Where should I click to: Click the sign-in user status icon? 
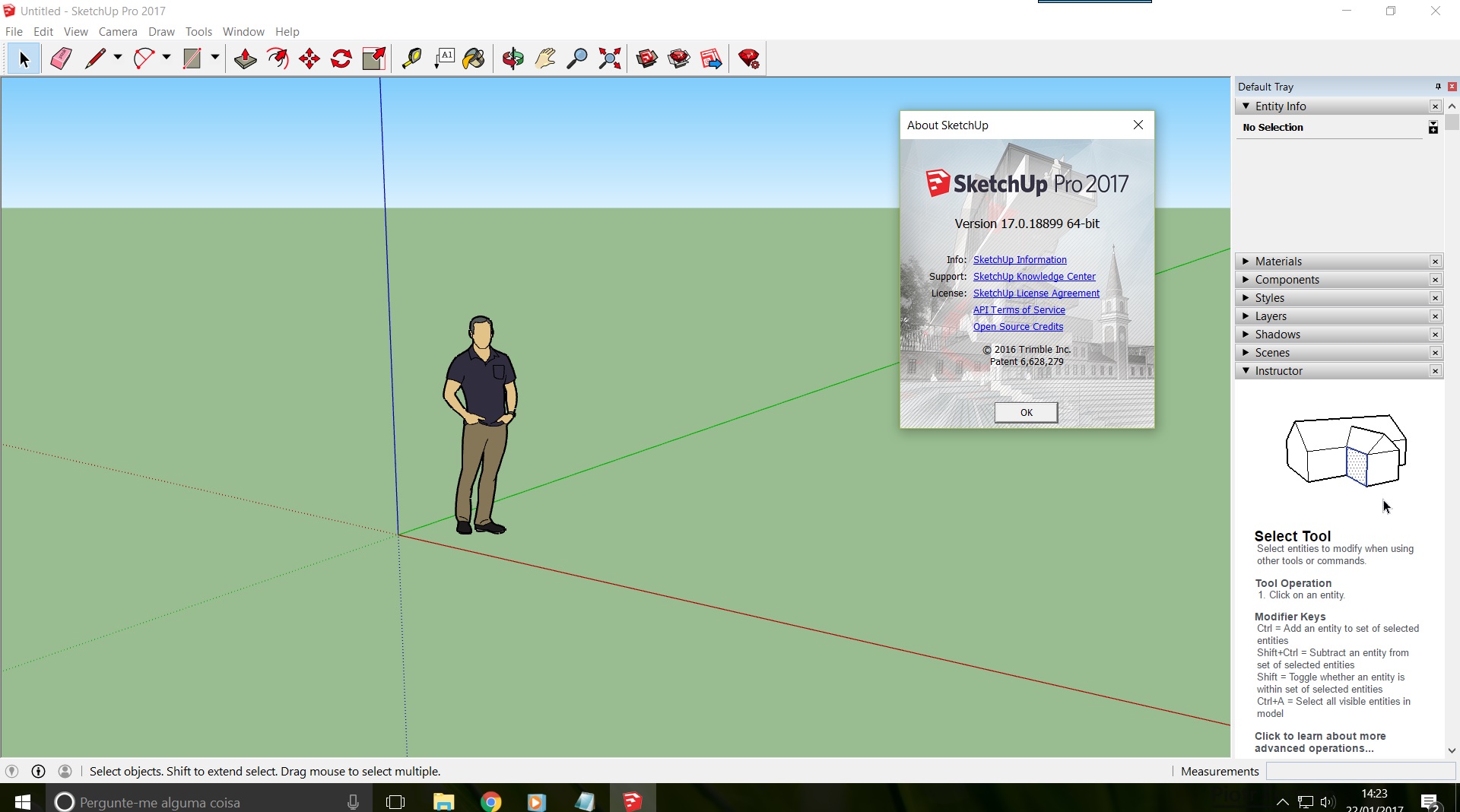[x=65, y=771]
